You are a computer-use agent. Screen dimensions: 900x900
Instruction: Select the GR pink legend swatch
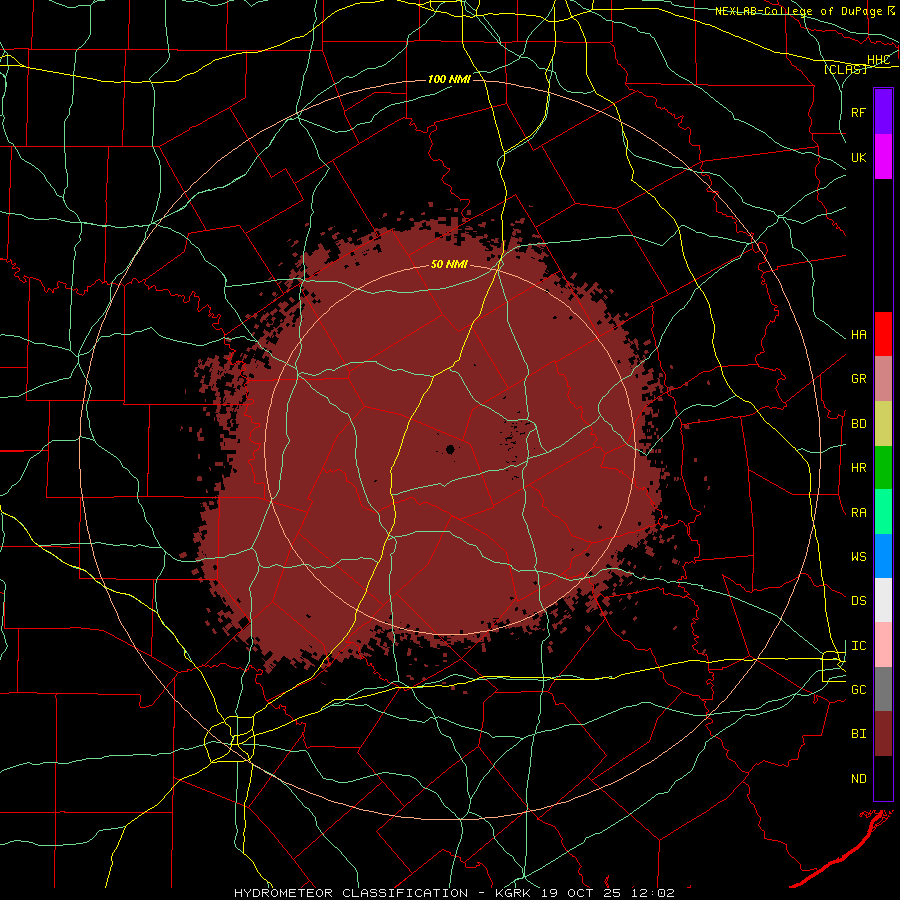[883, 378]
